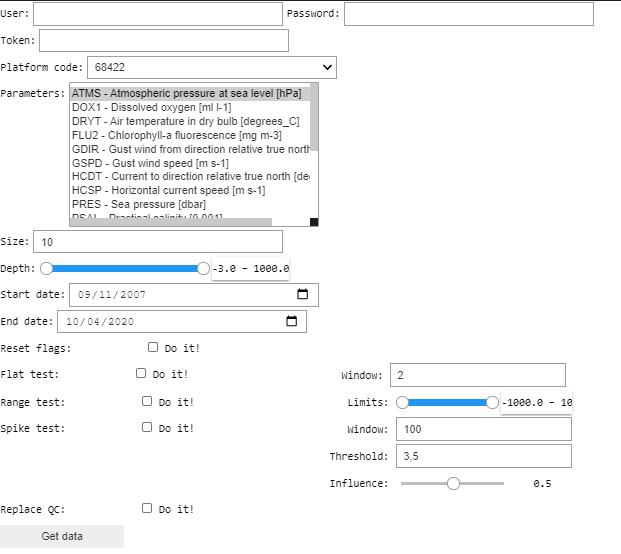Click the Get data button
The height and width of the screenshot is (554, 621).
point(62,536)
